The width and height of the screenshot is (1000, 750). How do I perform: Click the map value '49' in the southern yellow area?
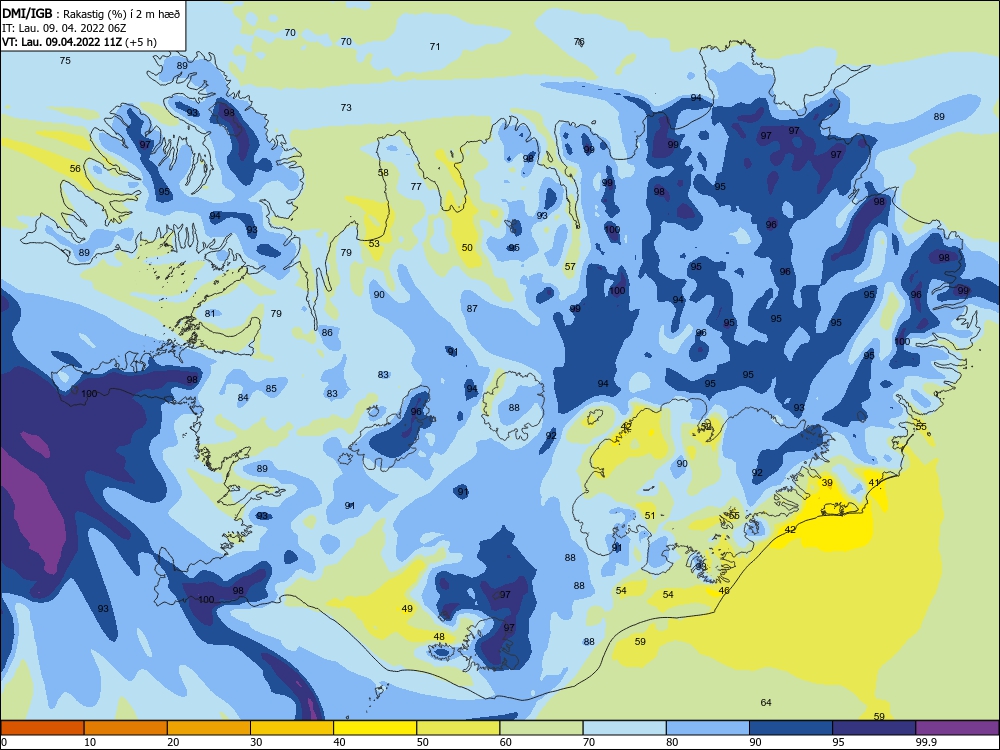coord(407,609)
